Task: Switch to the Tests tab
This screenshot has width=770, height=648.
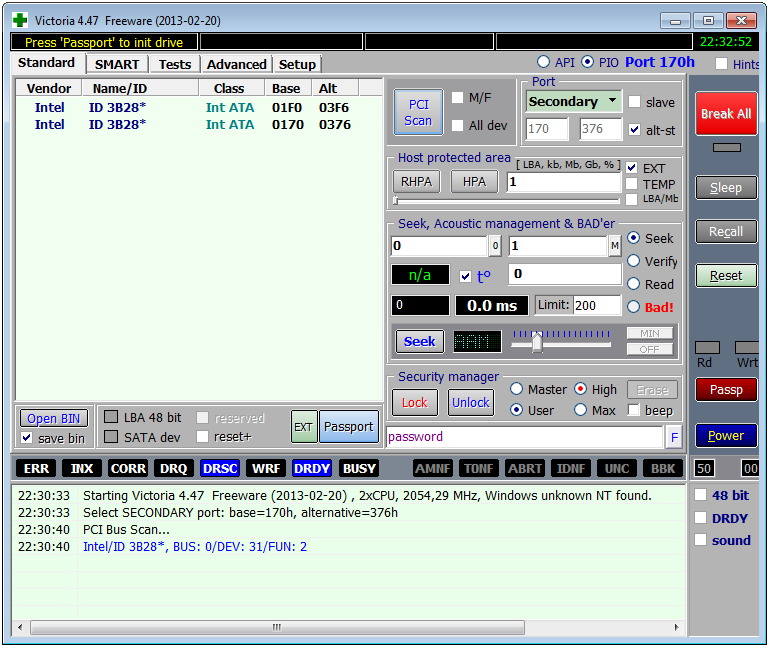Action: click(175, 64)
